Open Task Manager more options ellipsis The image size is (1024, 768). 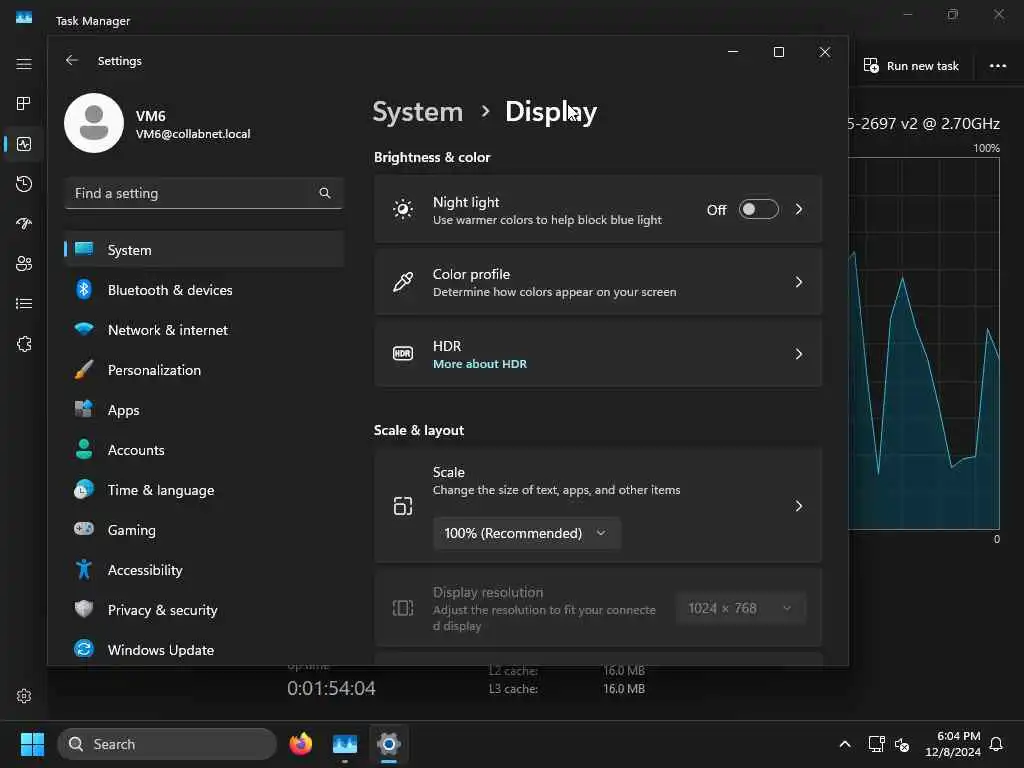click(997, 65)
